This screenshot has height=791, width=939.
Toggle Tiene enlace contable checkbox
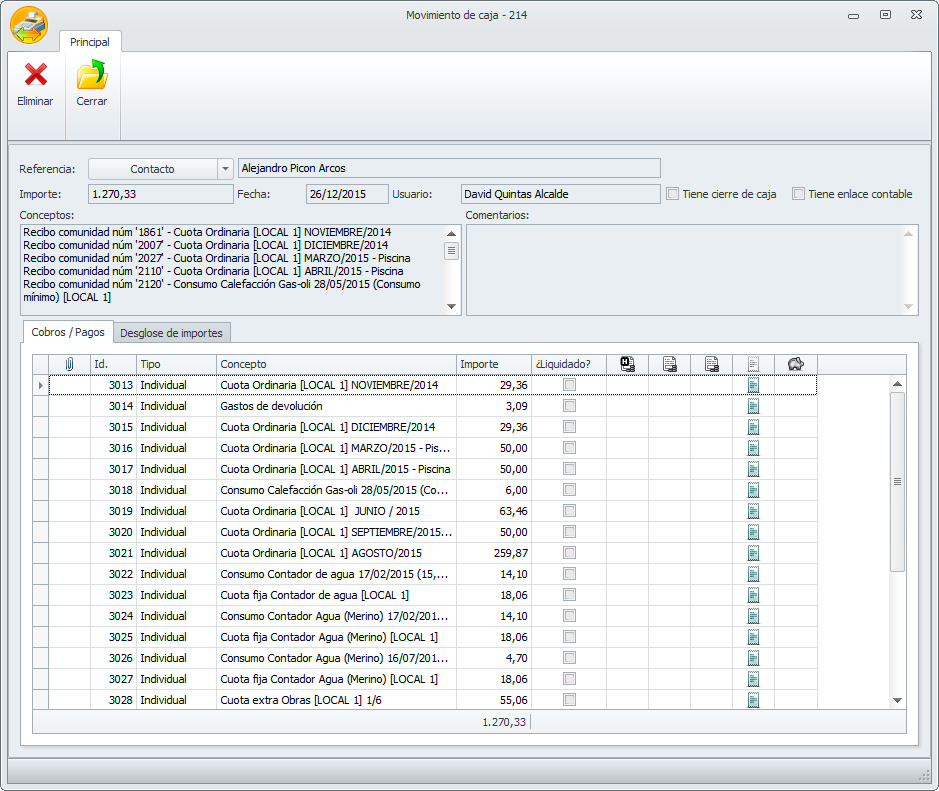click(798, 194)
